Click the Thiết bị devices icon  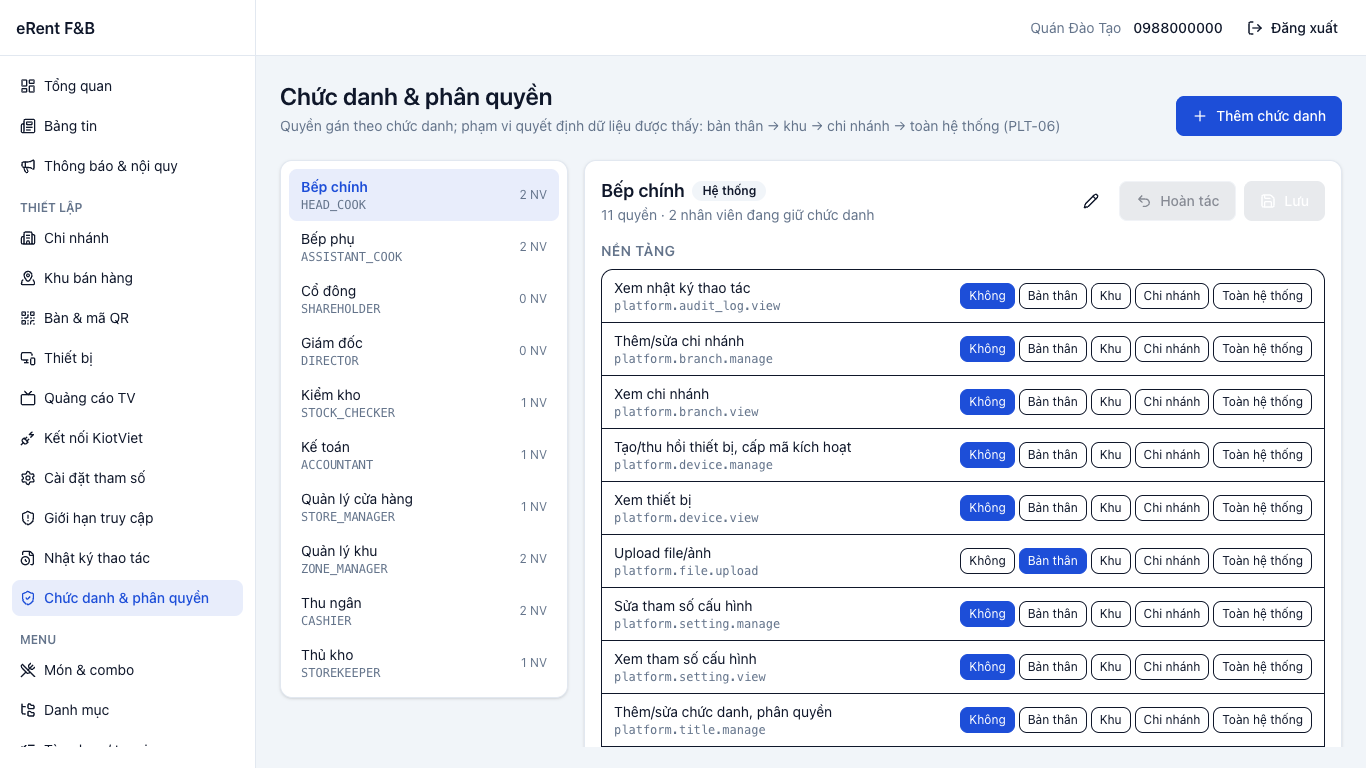pyautogui.click(x=28, y=358)
